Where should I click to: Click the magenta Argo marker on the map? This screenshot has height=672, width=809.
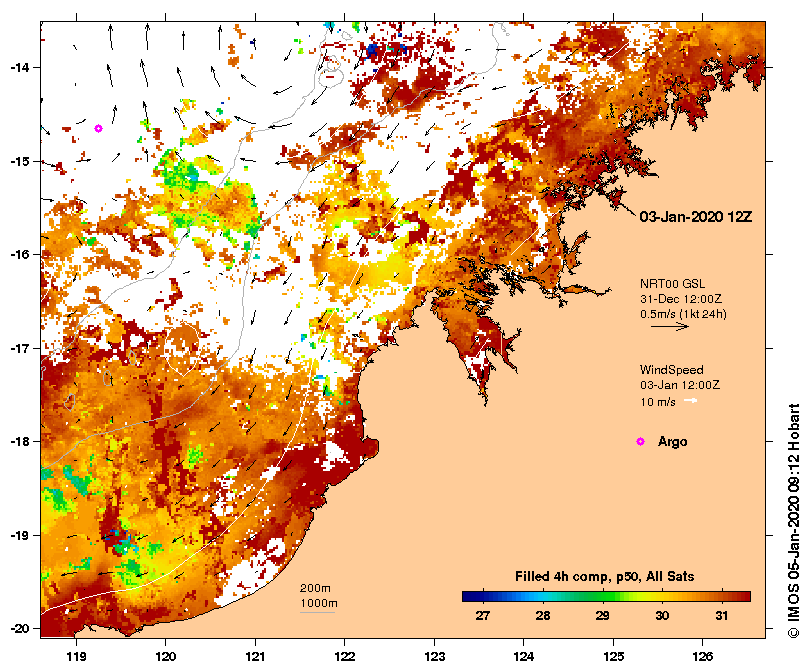click(98, 129)
